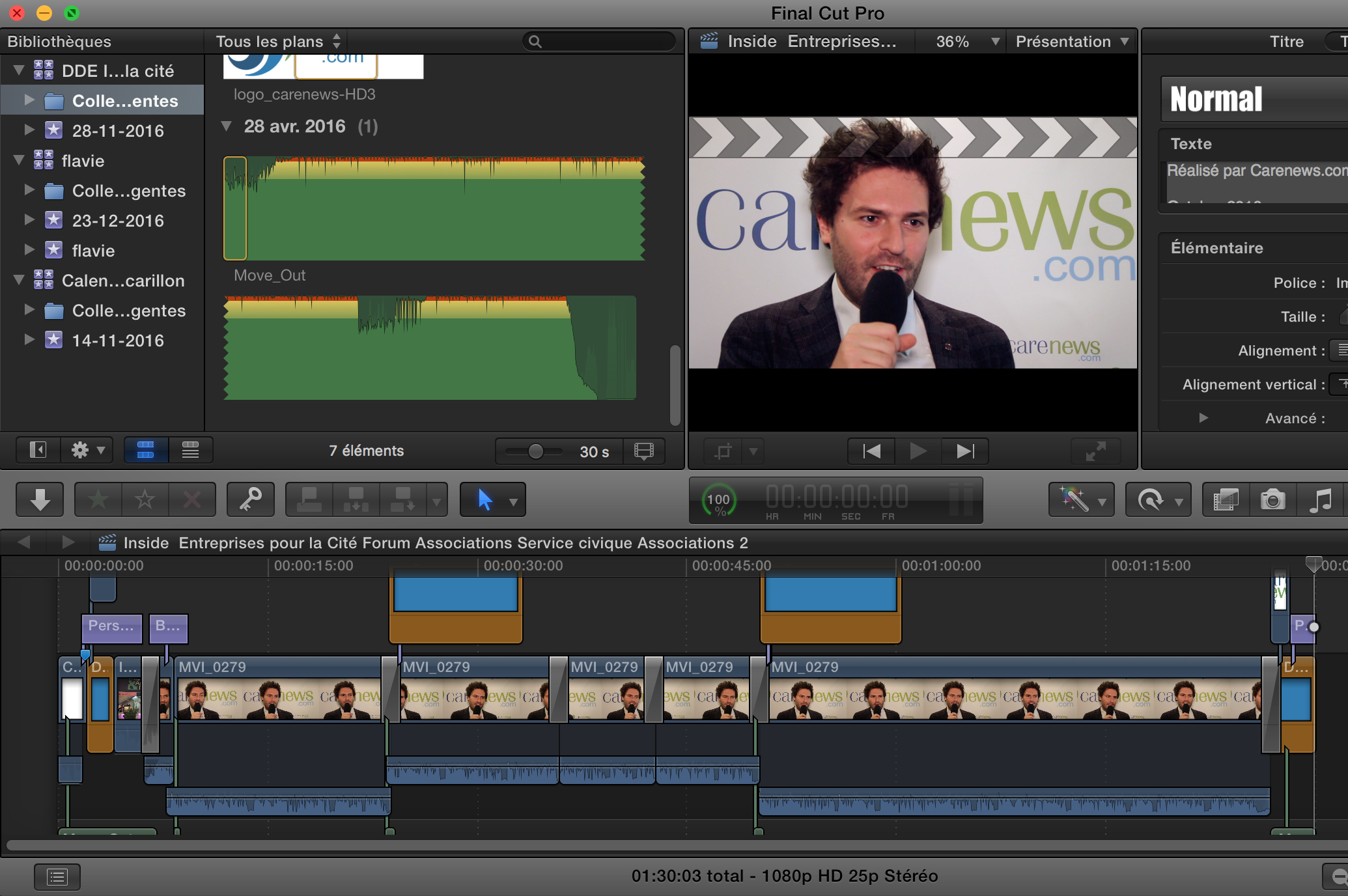Collapse the flavie library
The width and height of the screenshot is (1348, 896).
19,160
